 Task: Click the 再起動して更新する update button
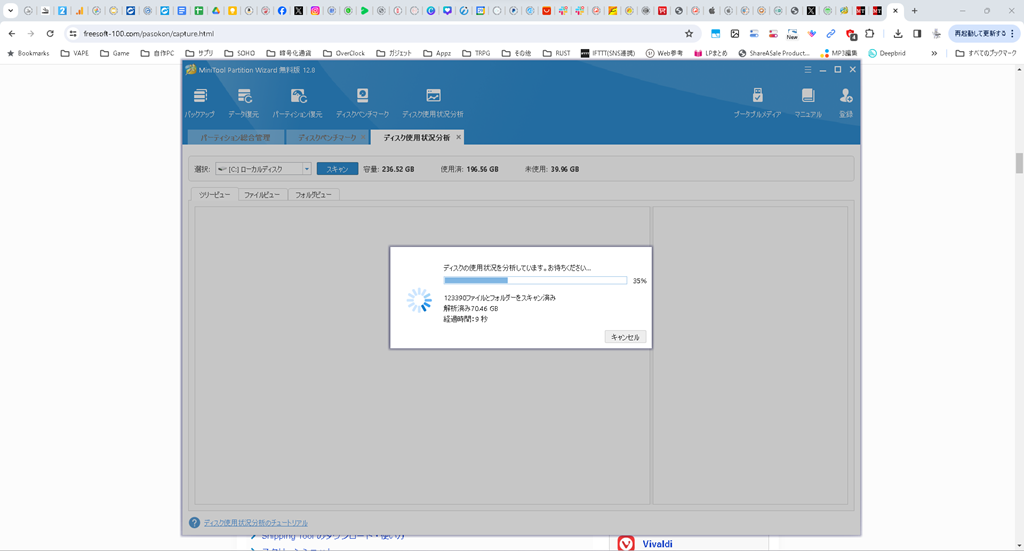[983, 33]
